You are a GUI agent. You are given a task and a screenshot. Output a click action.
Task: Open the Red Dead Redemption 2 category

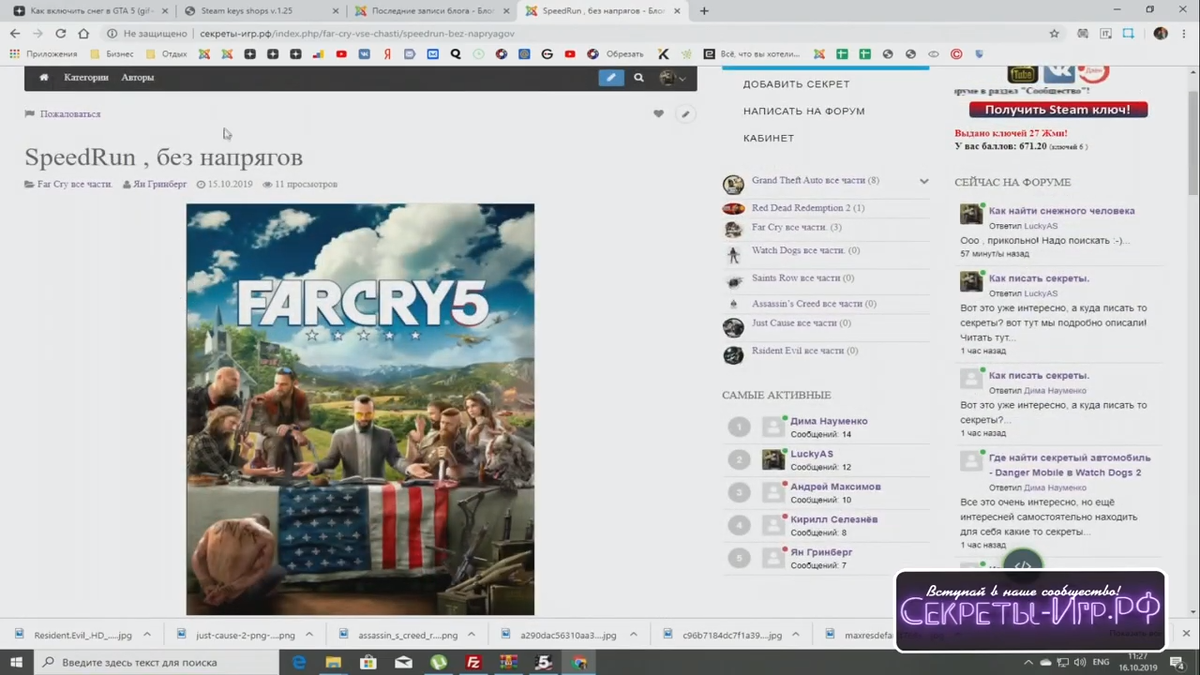pos(808,208)
